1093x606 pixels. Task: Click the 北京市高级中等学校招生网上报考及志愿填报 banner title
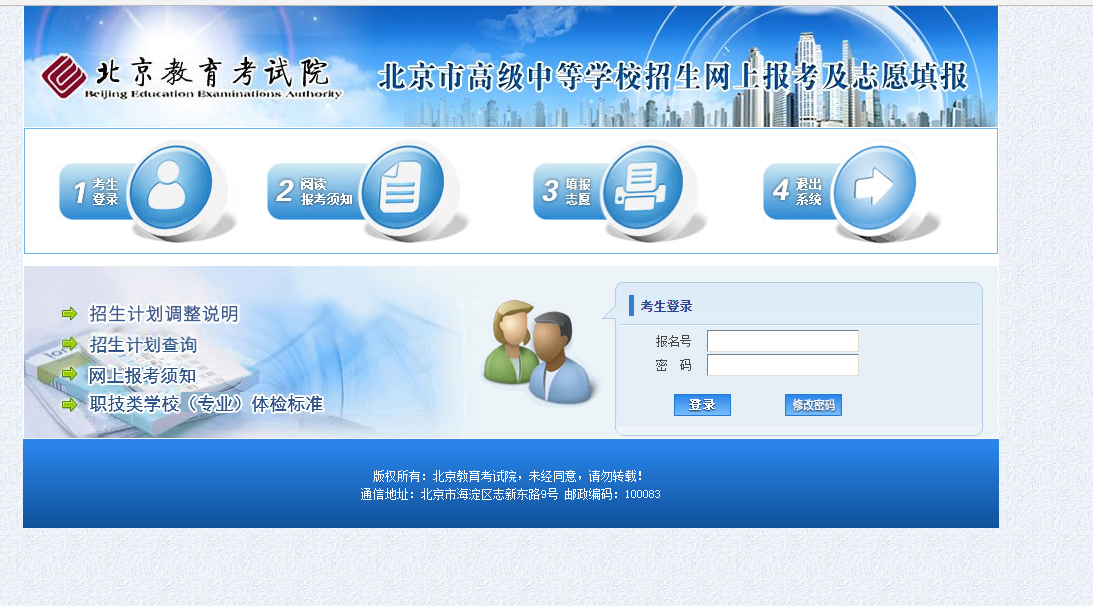pyautogui.click(x=673, y=77)
